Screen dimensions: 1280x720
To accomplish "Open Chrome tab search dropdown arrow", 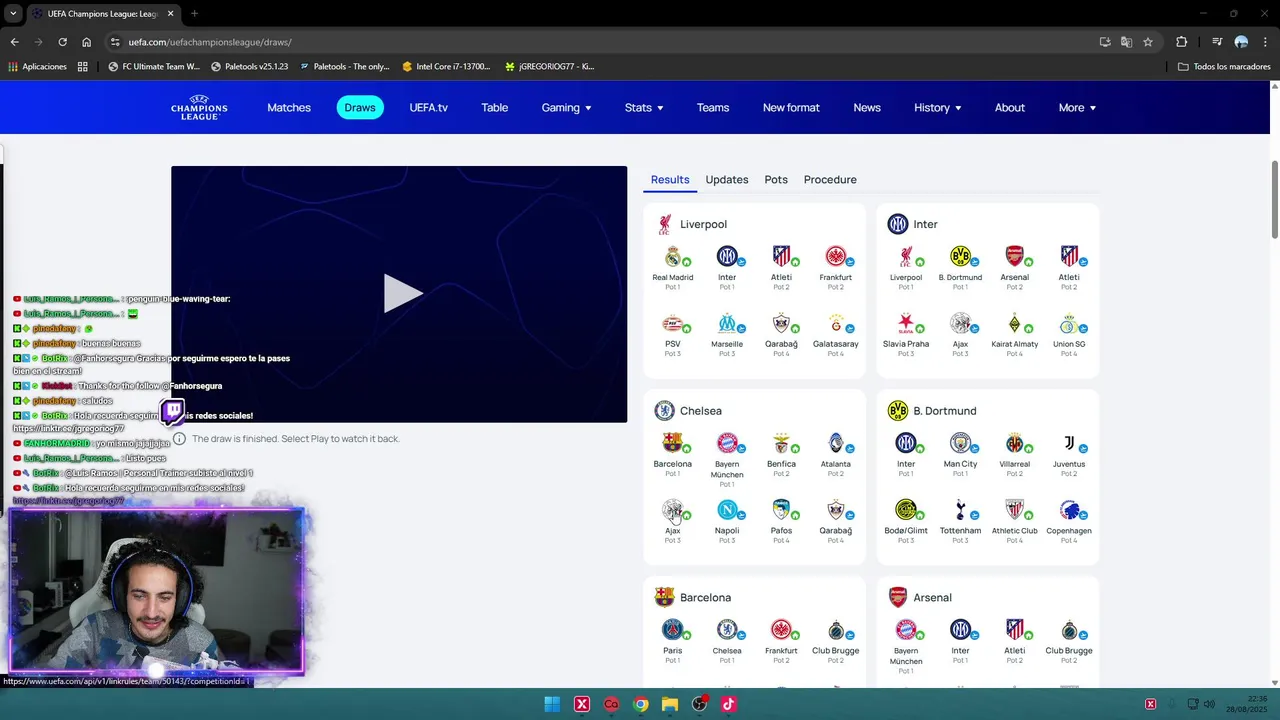I will [13, 14].
